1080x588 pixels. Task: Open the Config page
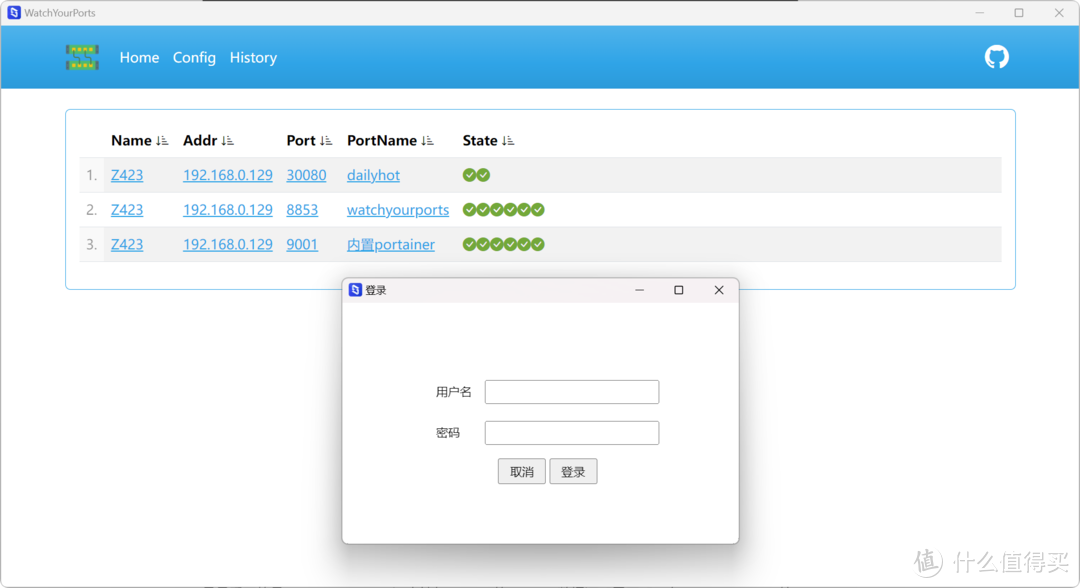(194, 58)
